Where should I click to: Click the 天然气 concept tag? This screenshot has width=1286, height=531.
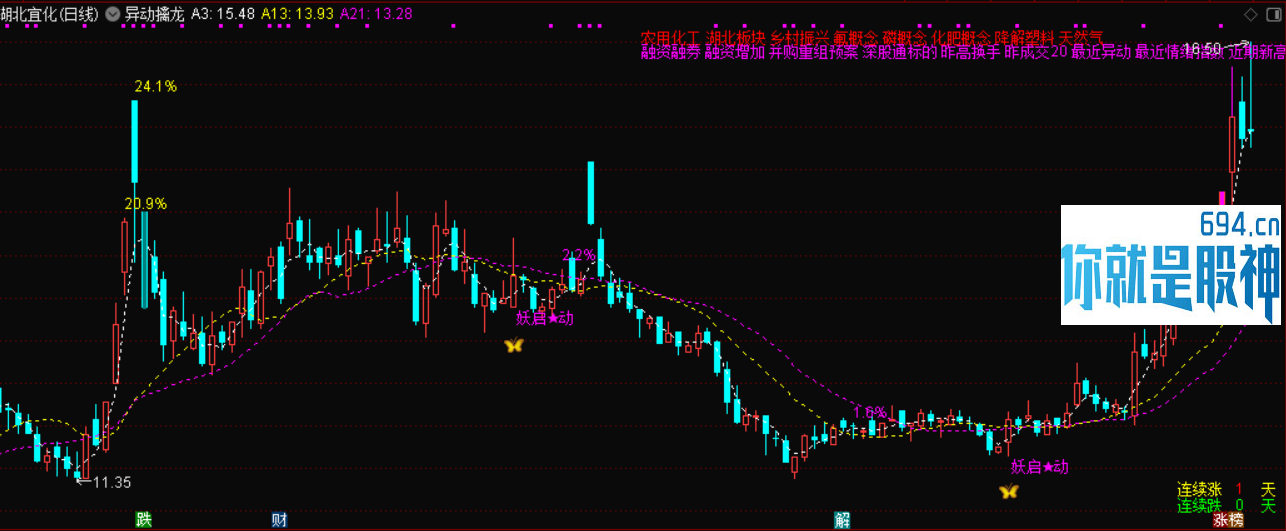[x=1082, y=38]
